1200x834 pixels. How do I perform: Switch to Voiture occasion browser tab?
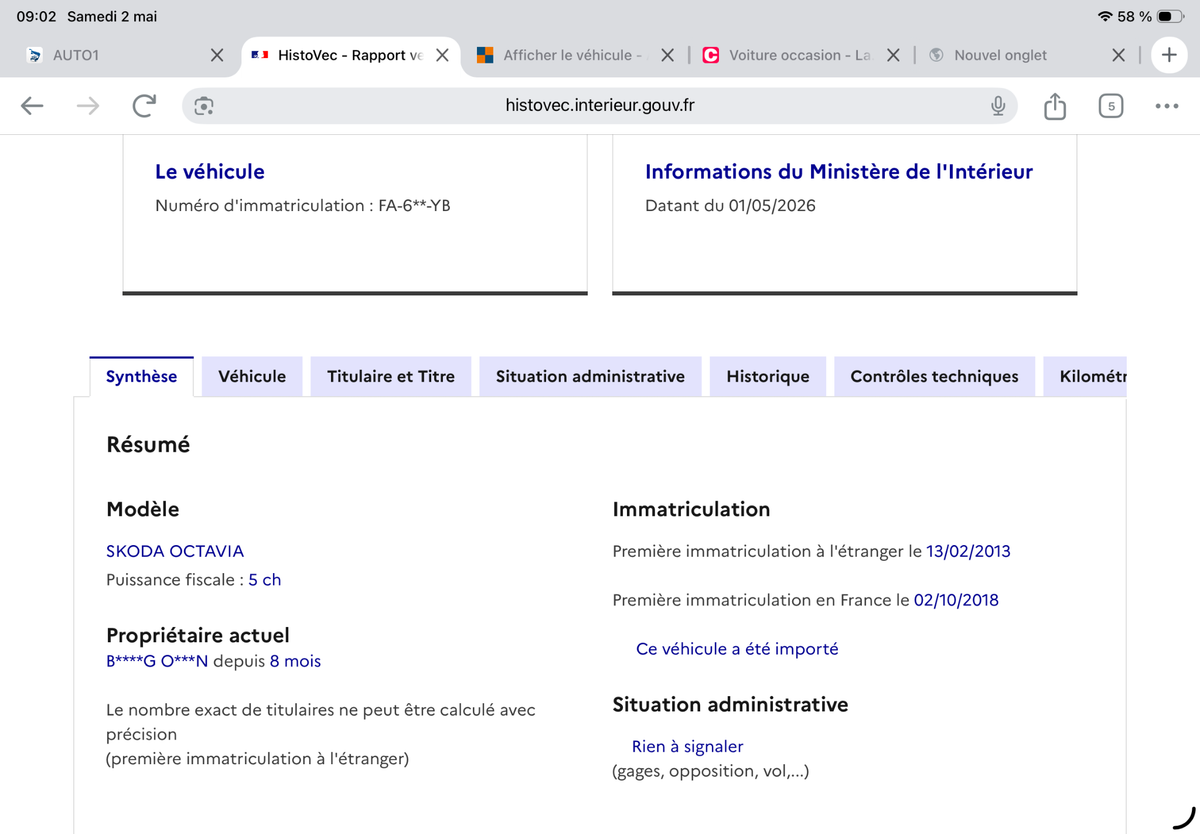point(792,55)
